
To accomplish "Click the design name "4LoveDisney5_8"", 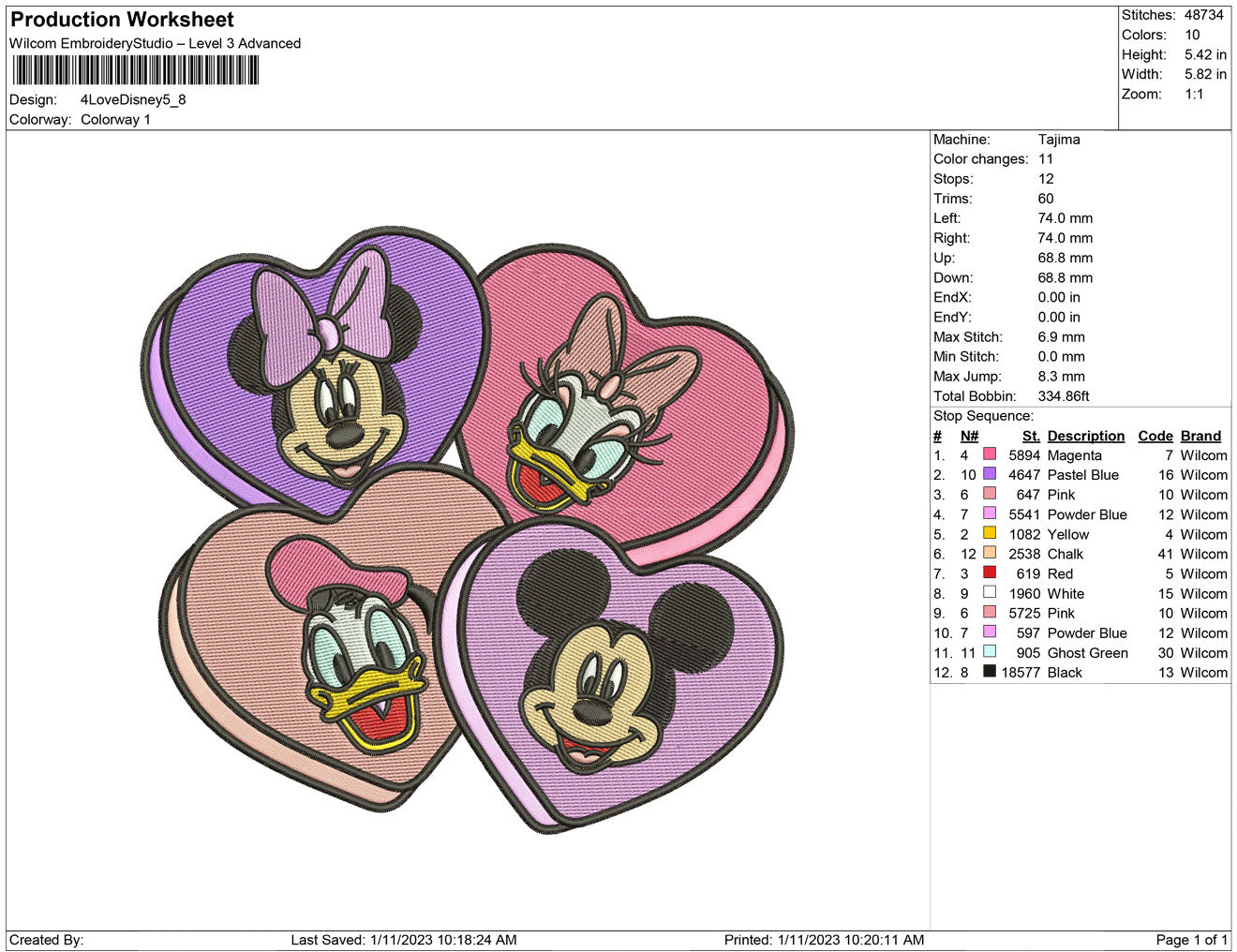I will [133, 99].
